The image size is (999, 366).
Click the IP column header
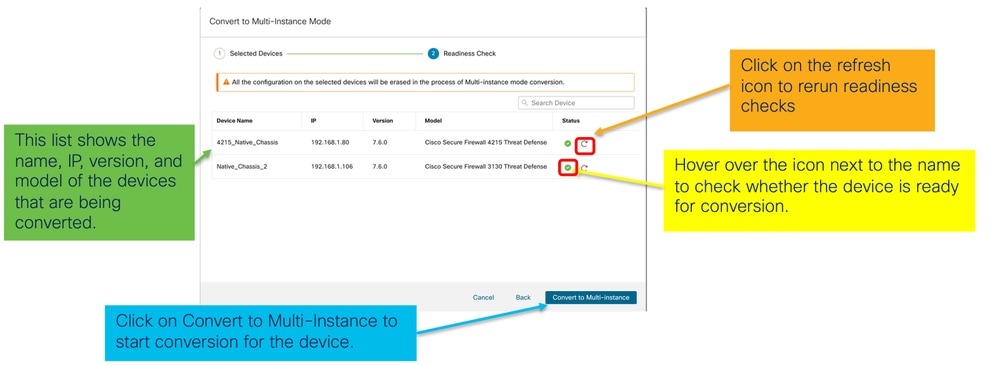(313, 121)
